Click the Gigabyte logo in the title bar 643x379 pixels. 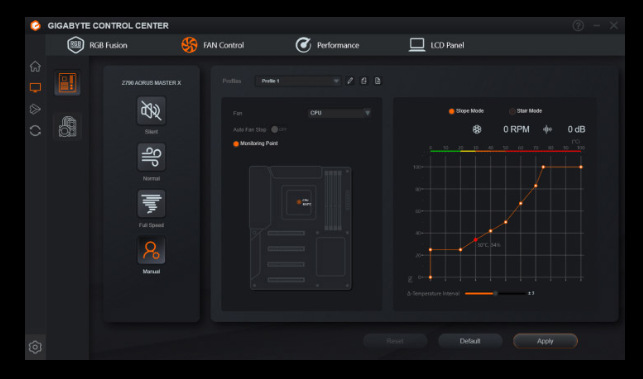pyautogui.click(x=36, y=25)
